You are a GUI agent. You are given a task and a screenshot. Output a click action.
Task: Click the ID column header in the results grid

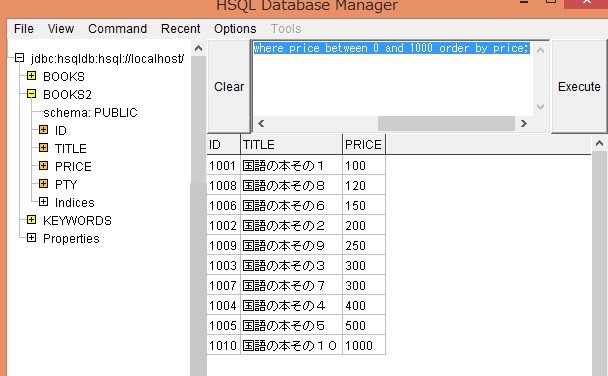click(224, 145)
